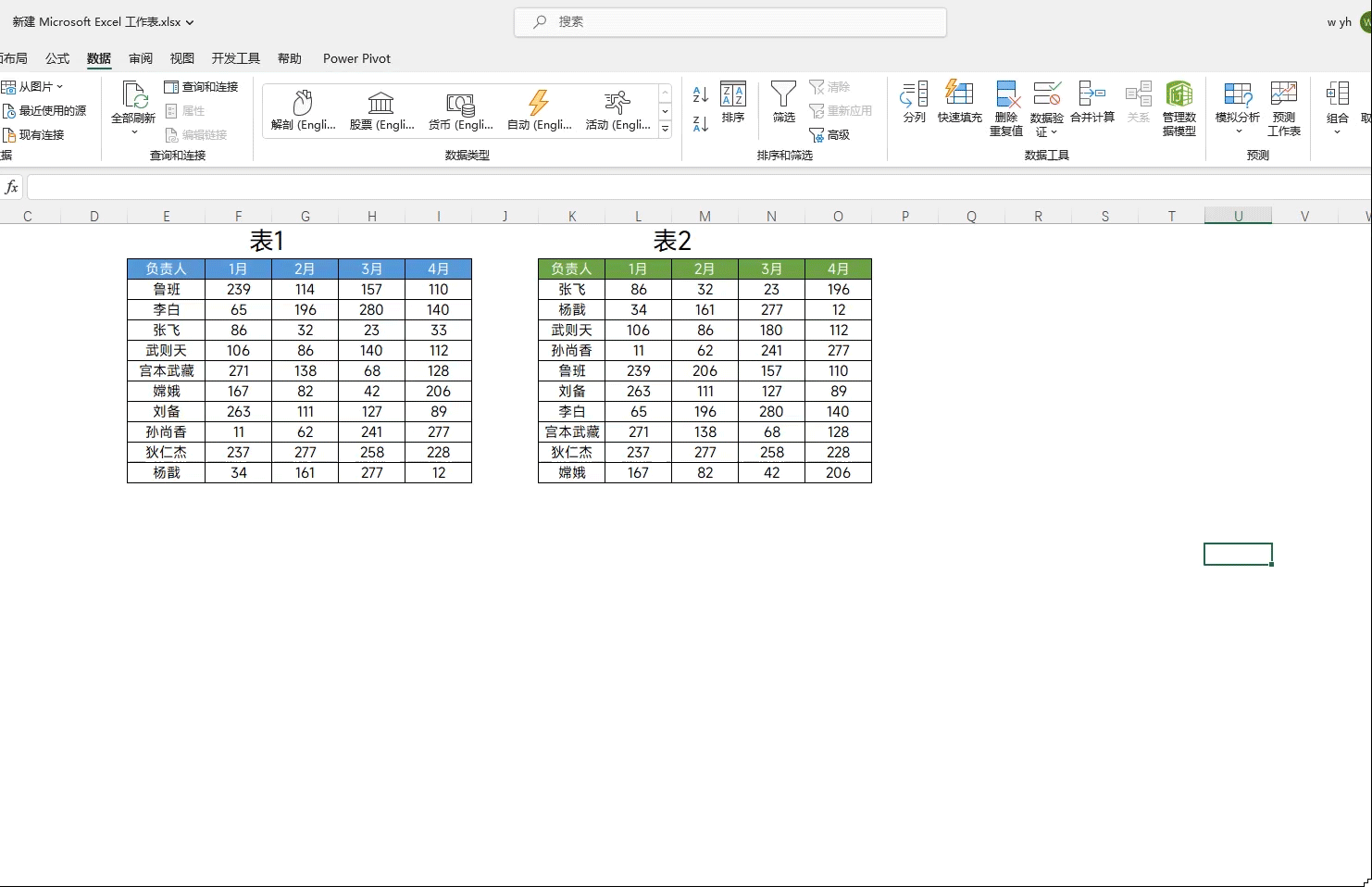The width and height of the screenshot is (1372, 887).
Task: Click table 1 header cell 3月
Action: [x=371, y=269]
